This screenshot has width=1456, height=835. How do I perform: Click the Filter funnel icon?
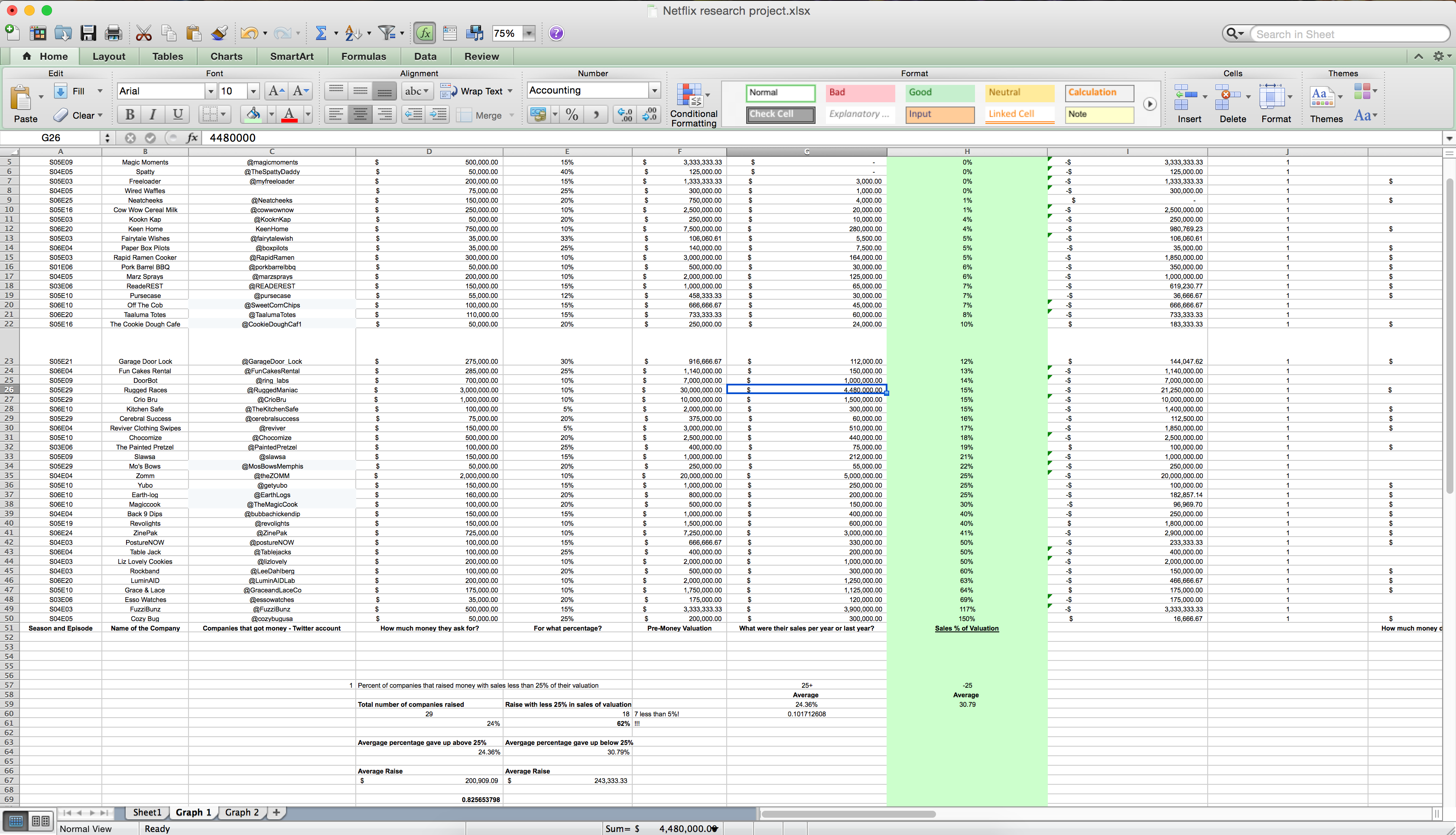tap(387, 33)
